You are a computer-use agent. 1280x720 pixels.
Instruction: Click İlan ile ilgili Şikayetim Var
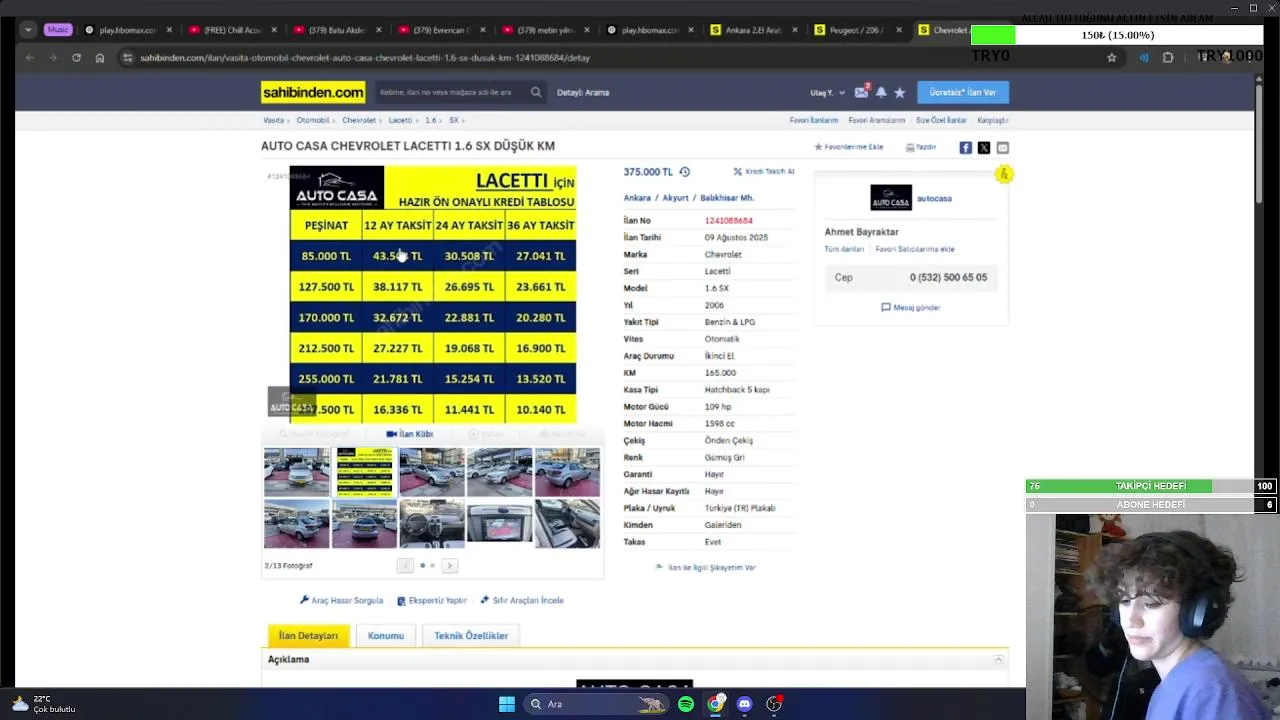pyautogui.click(x=706, y=567)
